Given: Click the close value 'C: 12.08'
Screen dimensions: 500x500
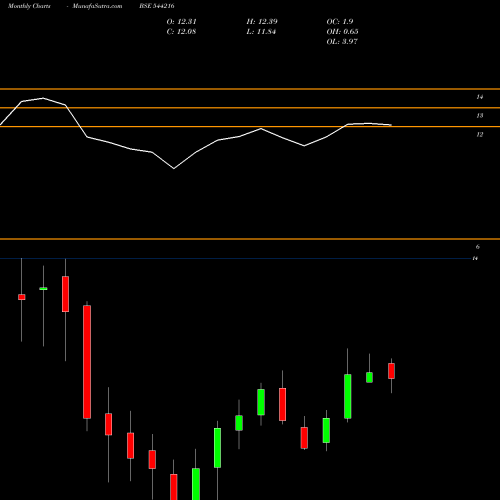Looking at the screenshot, I should [181, 32].
